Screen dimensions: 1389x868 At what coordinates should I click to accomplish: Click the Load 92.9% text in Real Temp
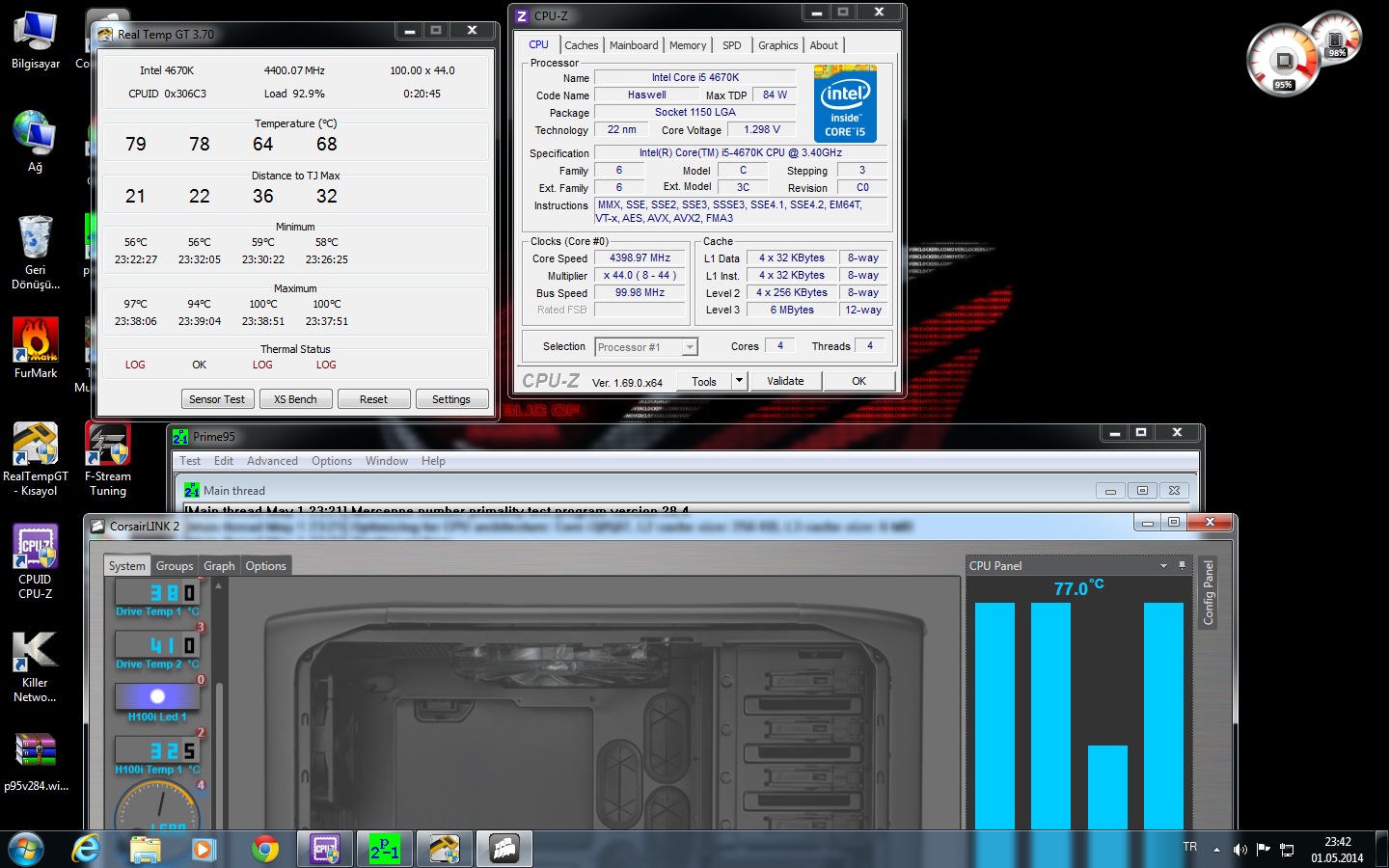[x=294, y=94]
